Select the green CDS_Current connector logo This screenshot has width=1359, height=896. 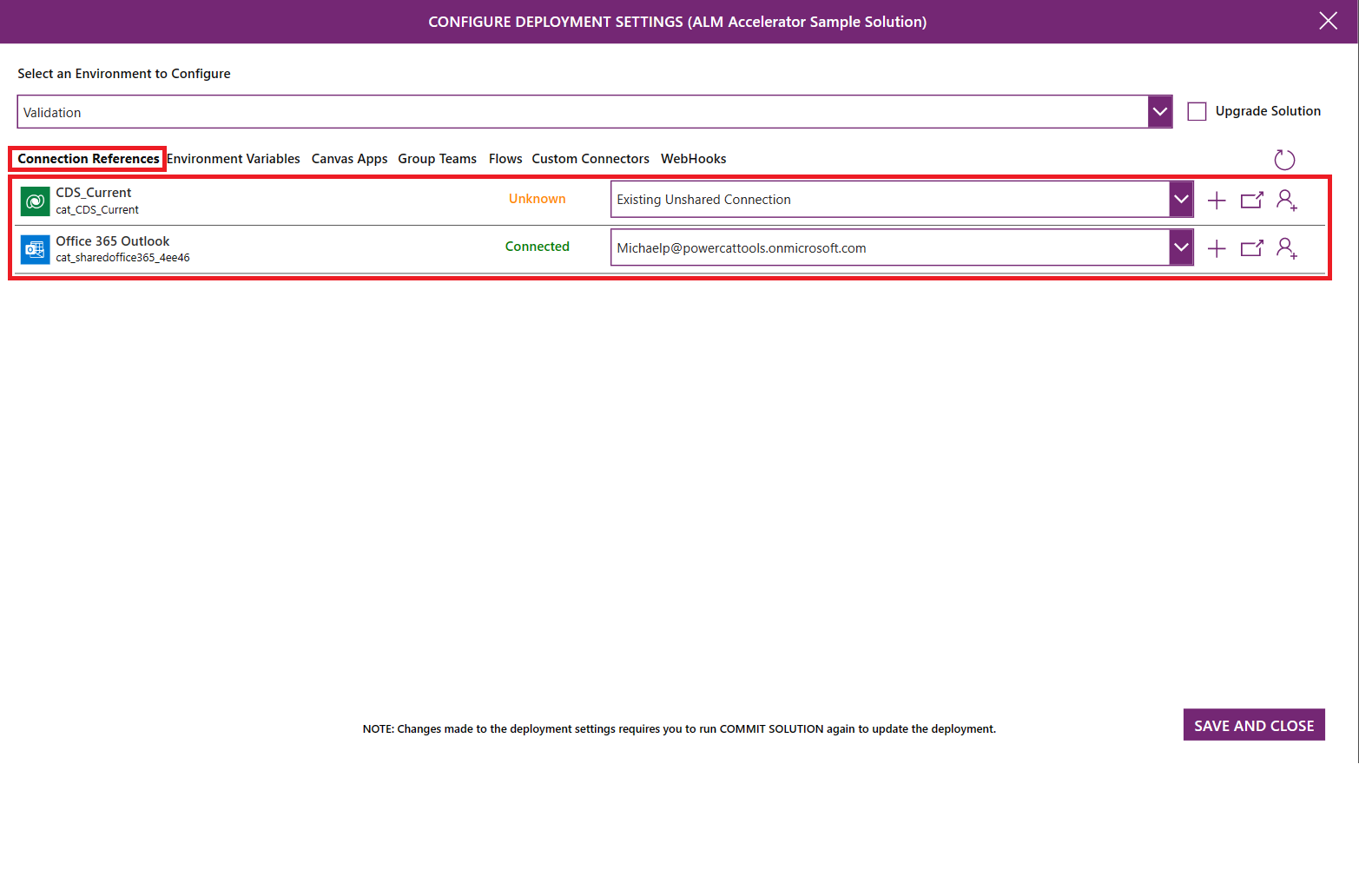(34, 200)
